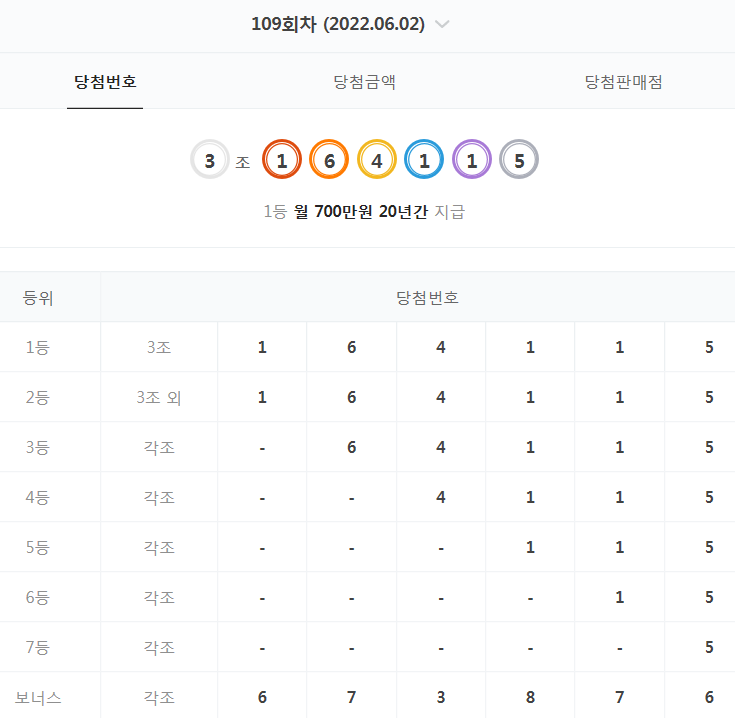This screenshot has width=735, height=718.
Task: Switch to the 당첨판매점 tab
Action: coord(623,82)
